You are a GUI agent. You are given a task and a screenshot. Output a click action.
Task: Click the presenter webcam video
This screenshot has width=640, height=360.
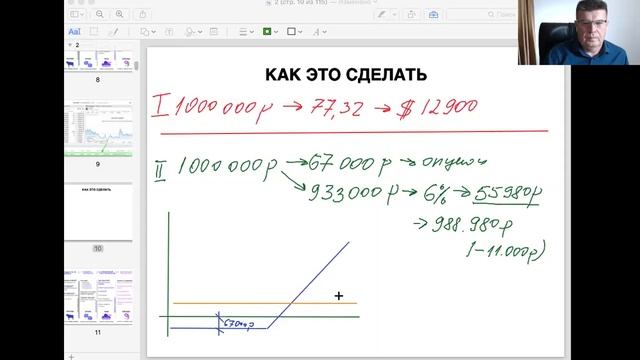pyautogui.click(x=579, y=32)
